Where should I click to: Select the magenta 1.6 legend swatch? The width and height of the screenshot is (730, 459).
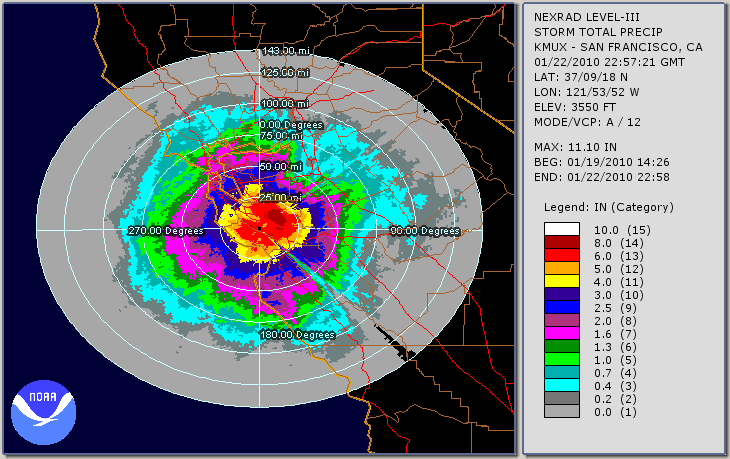562,332
